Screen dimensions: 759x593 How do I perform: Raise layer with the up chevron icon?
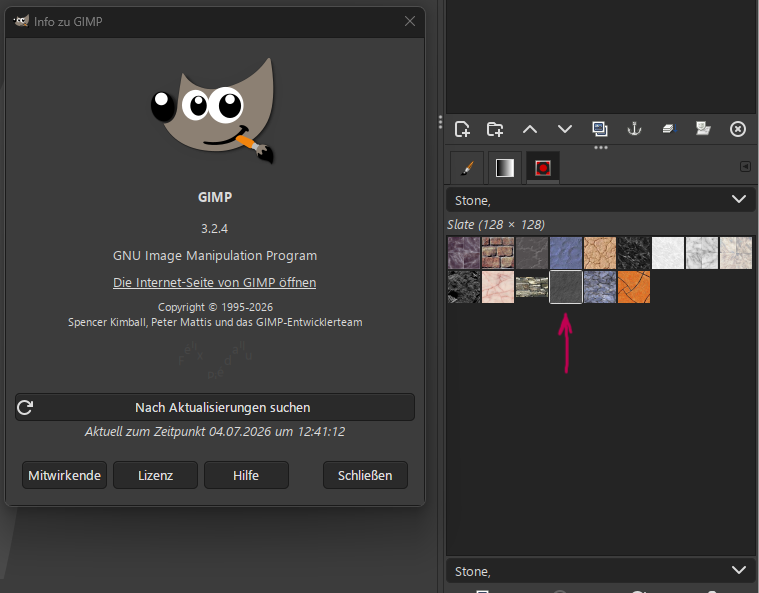point(530,129)
